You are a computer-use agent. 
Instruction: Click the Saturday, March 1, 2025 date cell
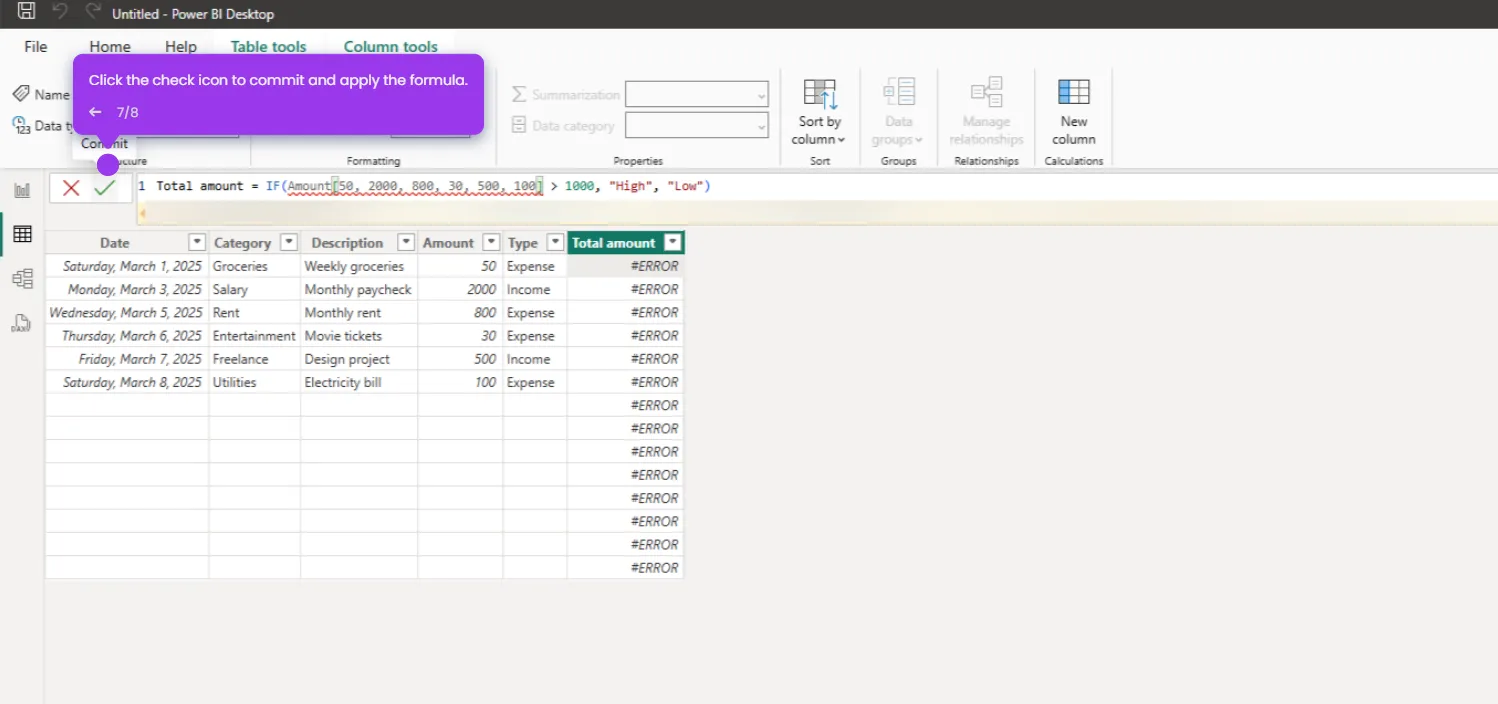coord(127,266)
